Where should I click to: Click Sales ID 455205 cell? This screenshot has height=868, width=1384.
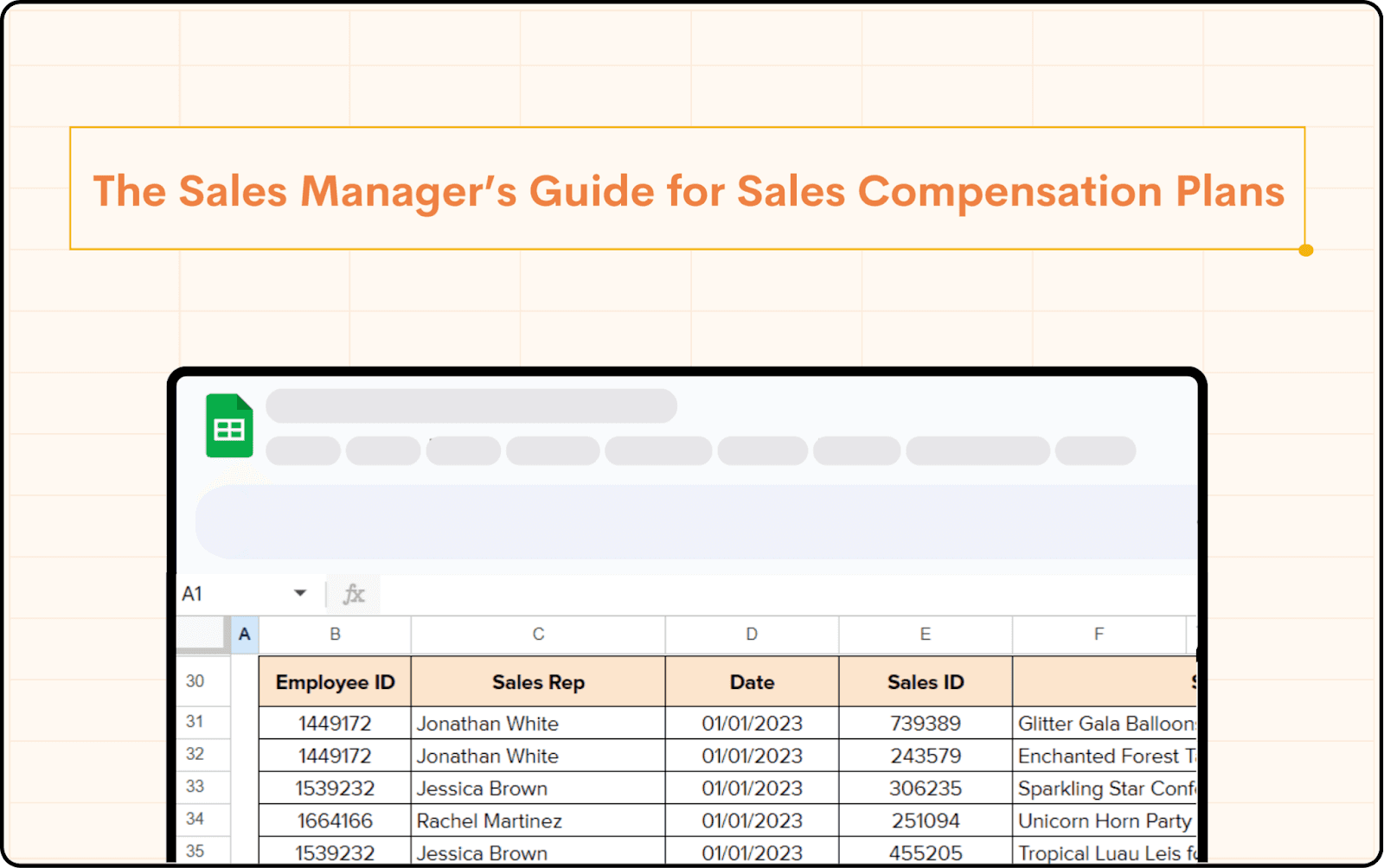click(x=926, y=851)
